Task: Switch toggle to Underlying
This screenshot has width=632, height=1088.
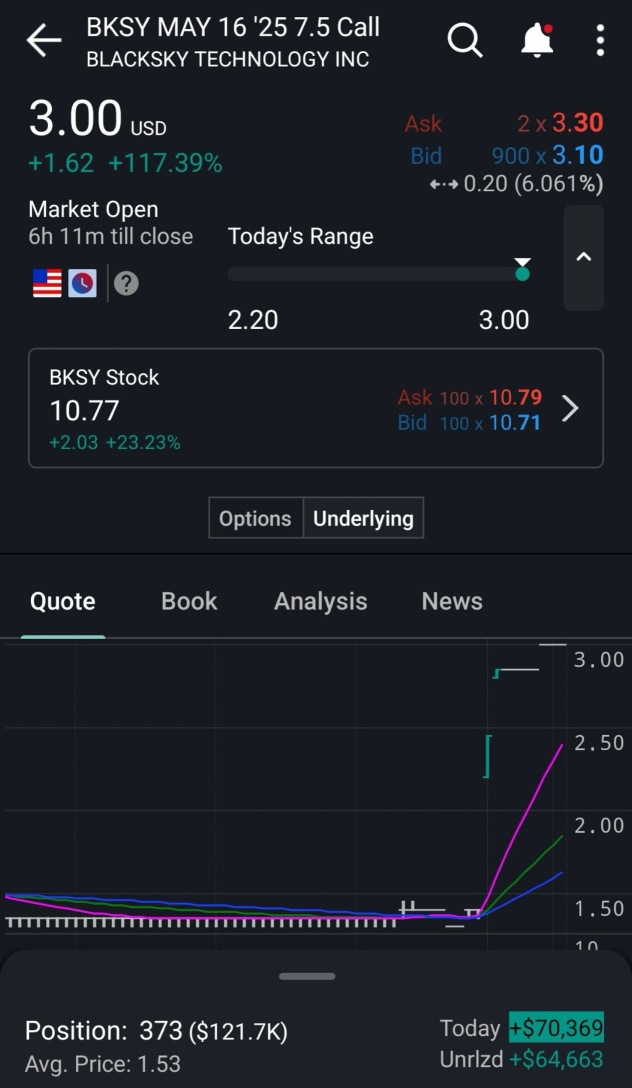Action: [363, 518]
